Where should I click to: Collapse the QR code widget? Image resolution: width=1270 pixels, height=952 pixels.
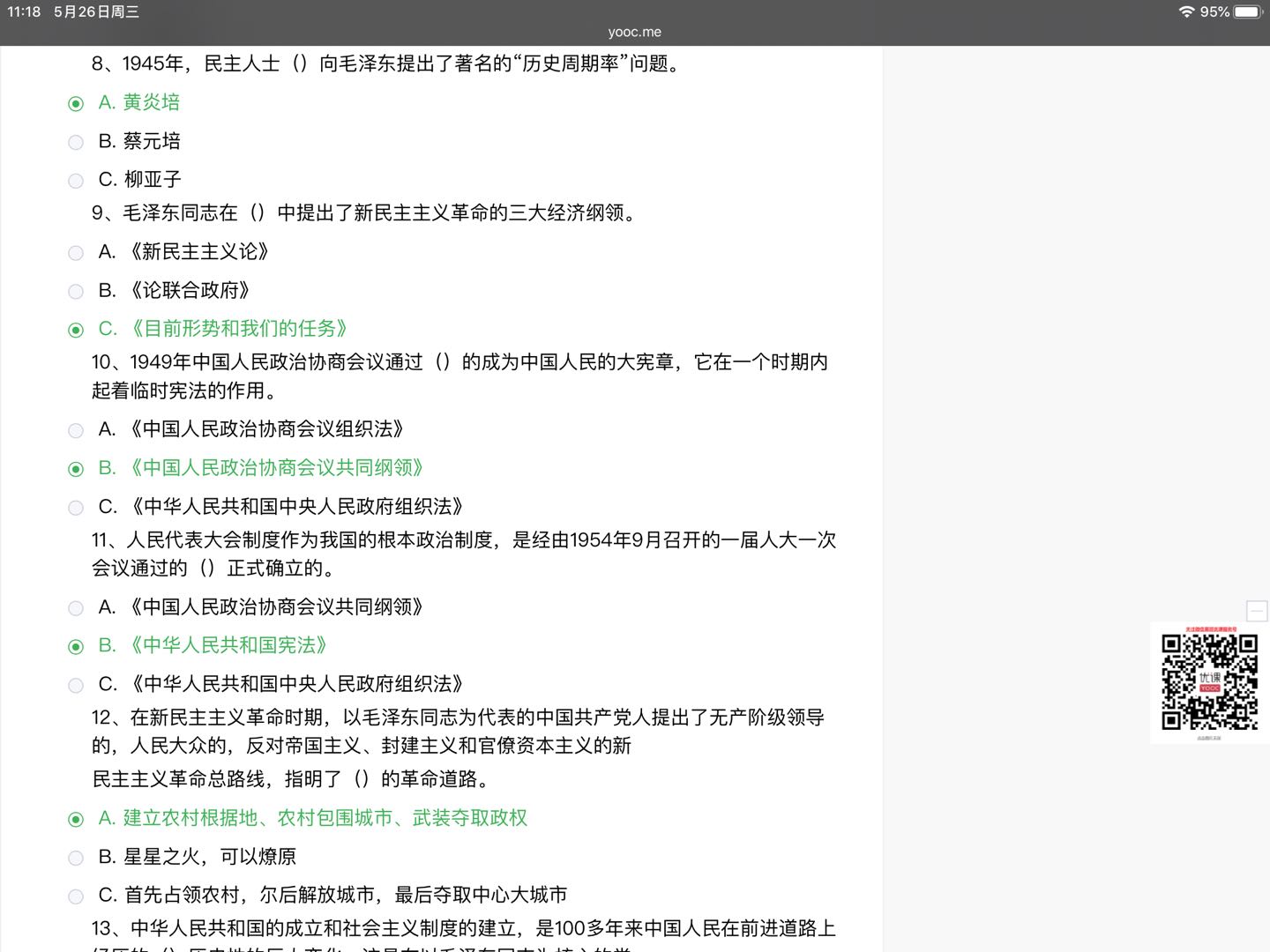pyautogui.click(x=1257, y=611)
